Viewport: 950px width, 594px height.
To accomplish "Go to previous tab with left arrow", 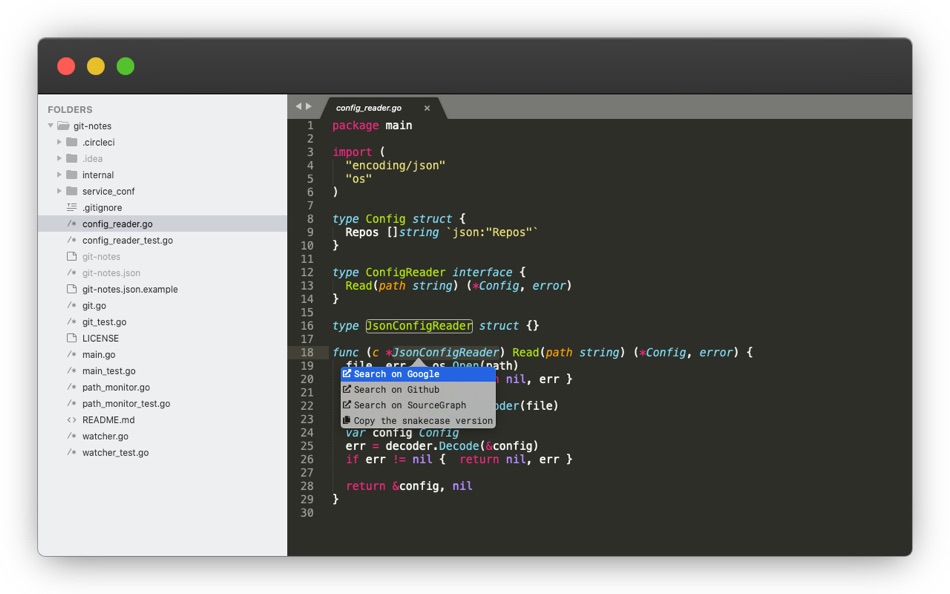I will pyautogui.click(x=298, y=106).
